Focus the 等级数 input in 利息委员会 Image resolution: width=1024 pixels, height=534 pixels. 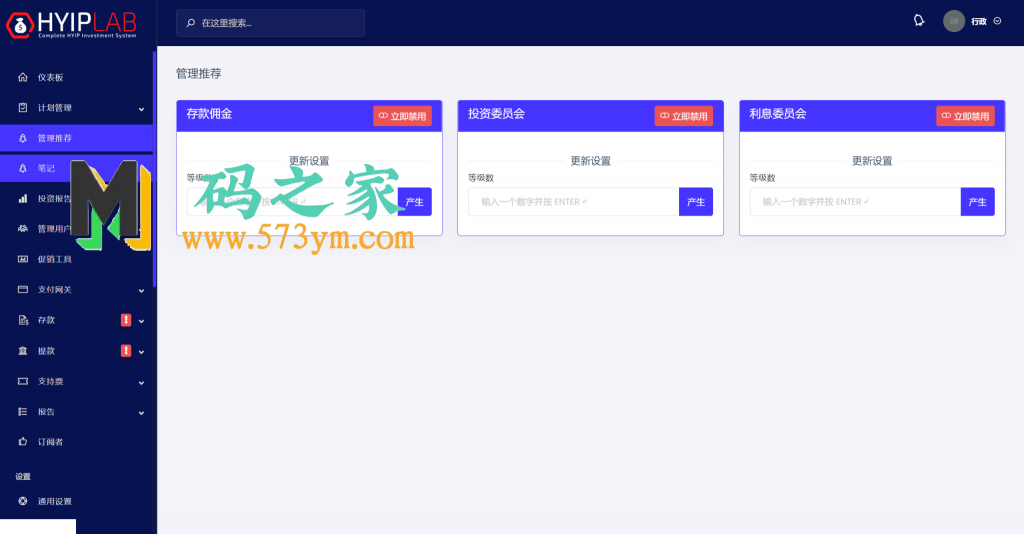point(855,202)
